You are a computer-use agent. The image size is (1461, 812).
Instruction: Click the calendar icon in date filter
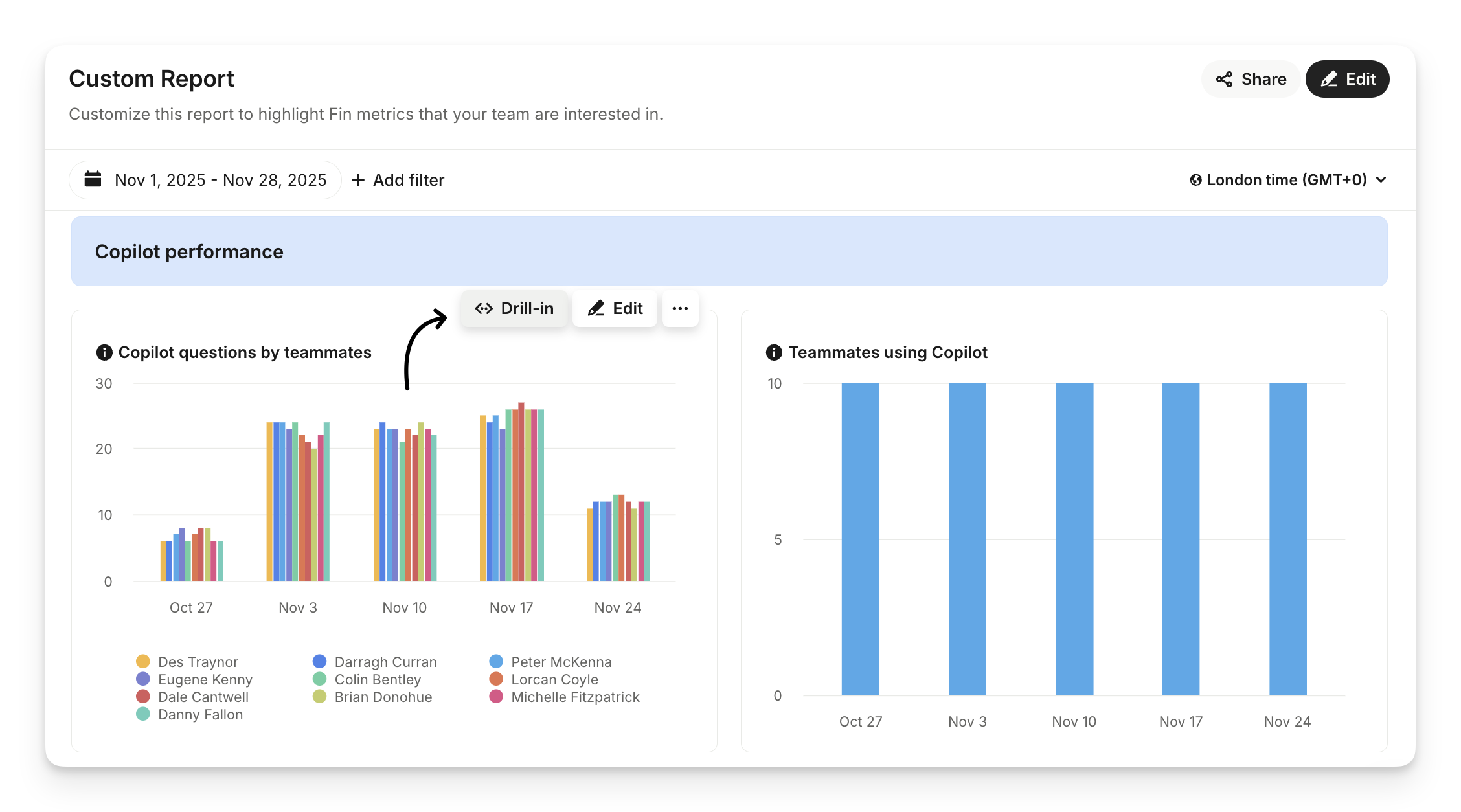click(93, 179)
